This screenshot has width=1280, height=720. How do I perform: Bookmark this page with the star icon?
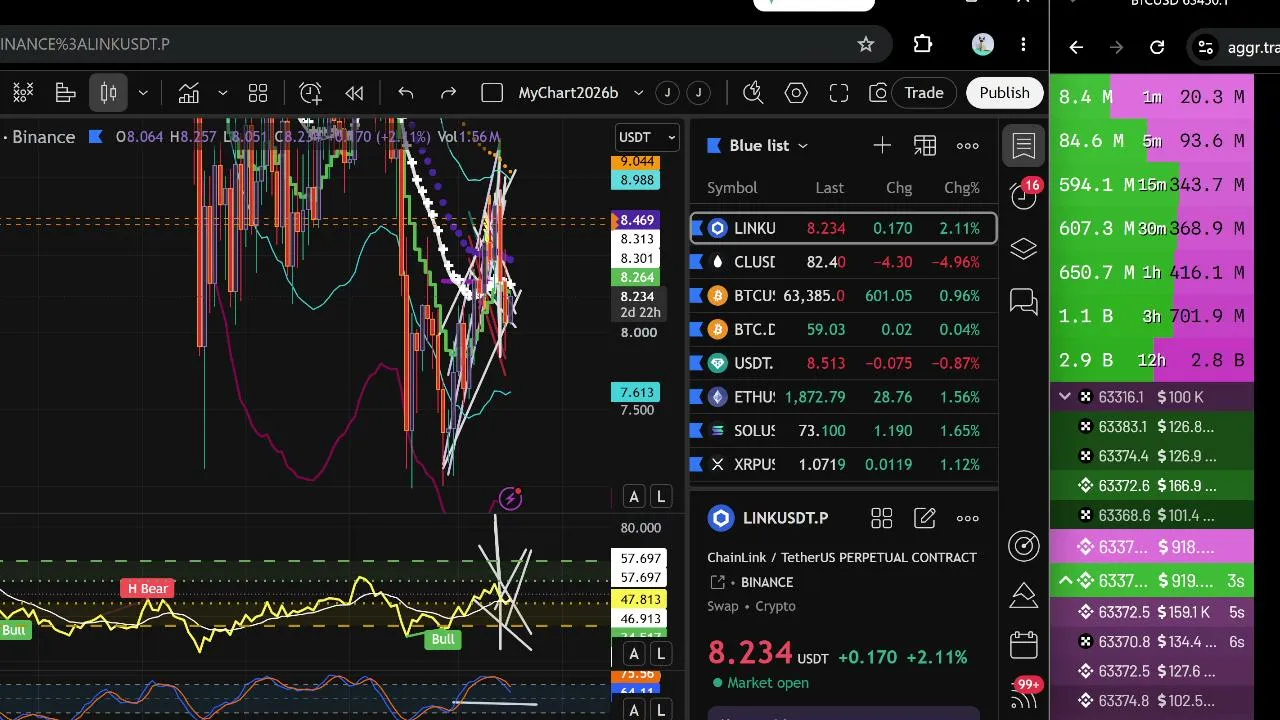(x=866, y=44)
